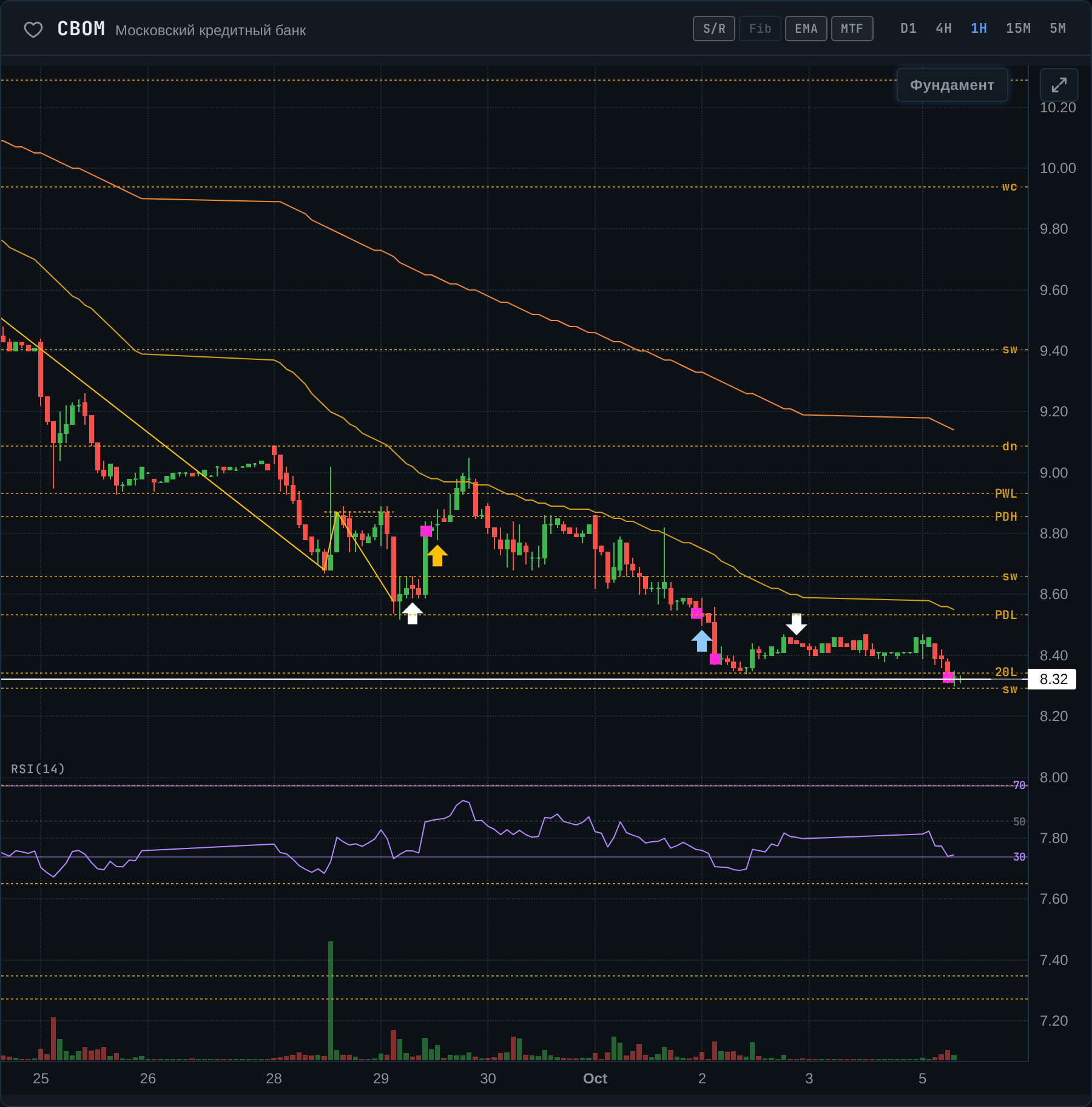Click the RSI 30 threshold label
Screen dimensions: 1092x1107
tap(1019, 857)
